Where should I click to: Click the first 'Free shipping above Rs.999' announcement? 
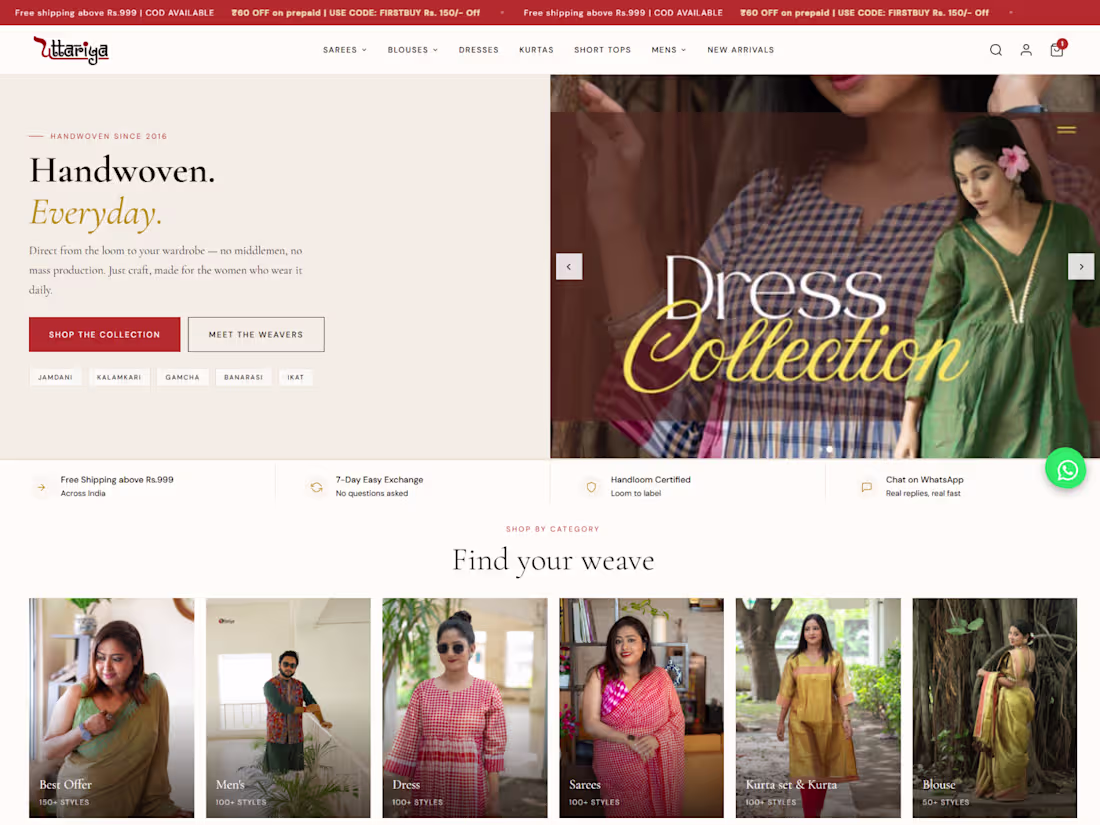[114, 13]
